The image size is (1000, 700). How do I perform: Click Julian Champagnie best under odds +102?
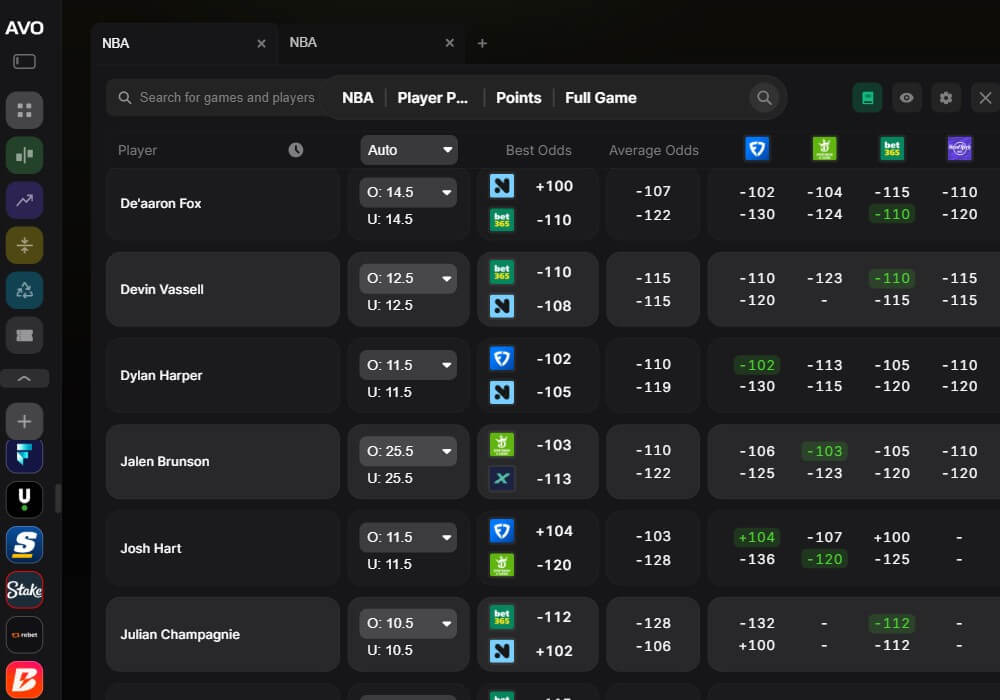[x=554, y=651]
